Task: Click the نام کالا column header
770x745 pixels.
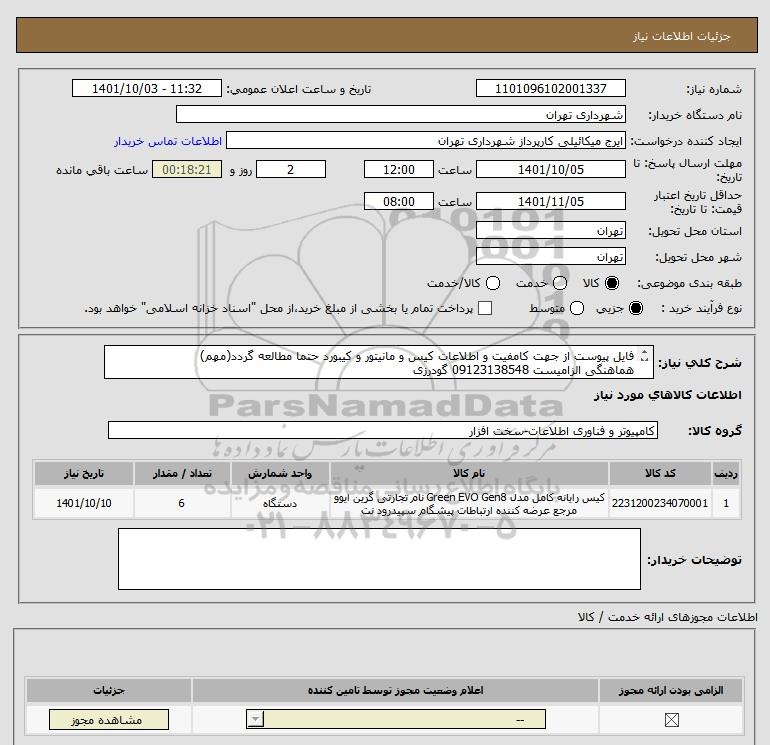Action: [x=469, y=473]
